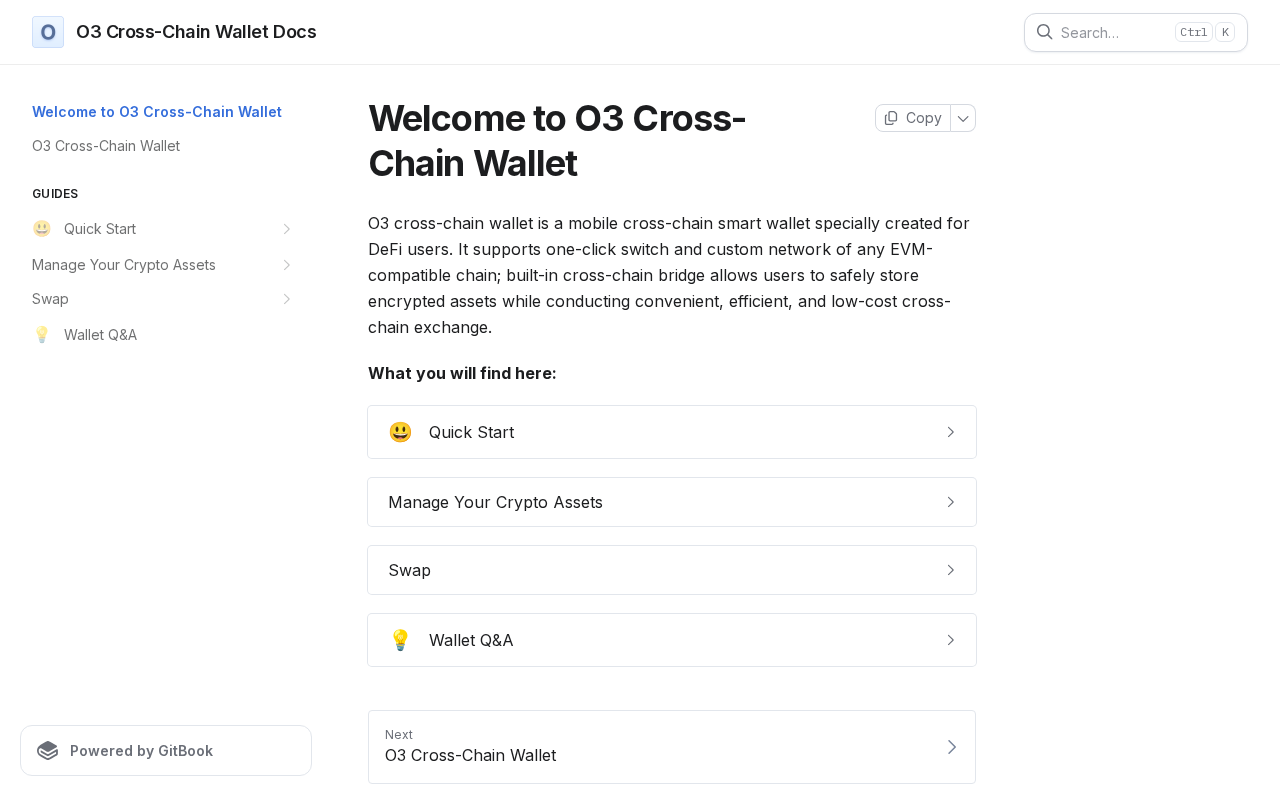Open Manage Your Crypto Assets card
Screen dimensions: 1280x800
coord(672,502)
